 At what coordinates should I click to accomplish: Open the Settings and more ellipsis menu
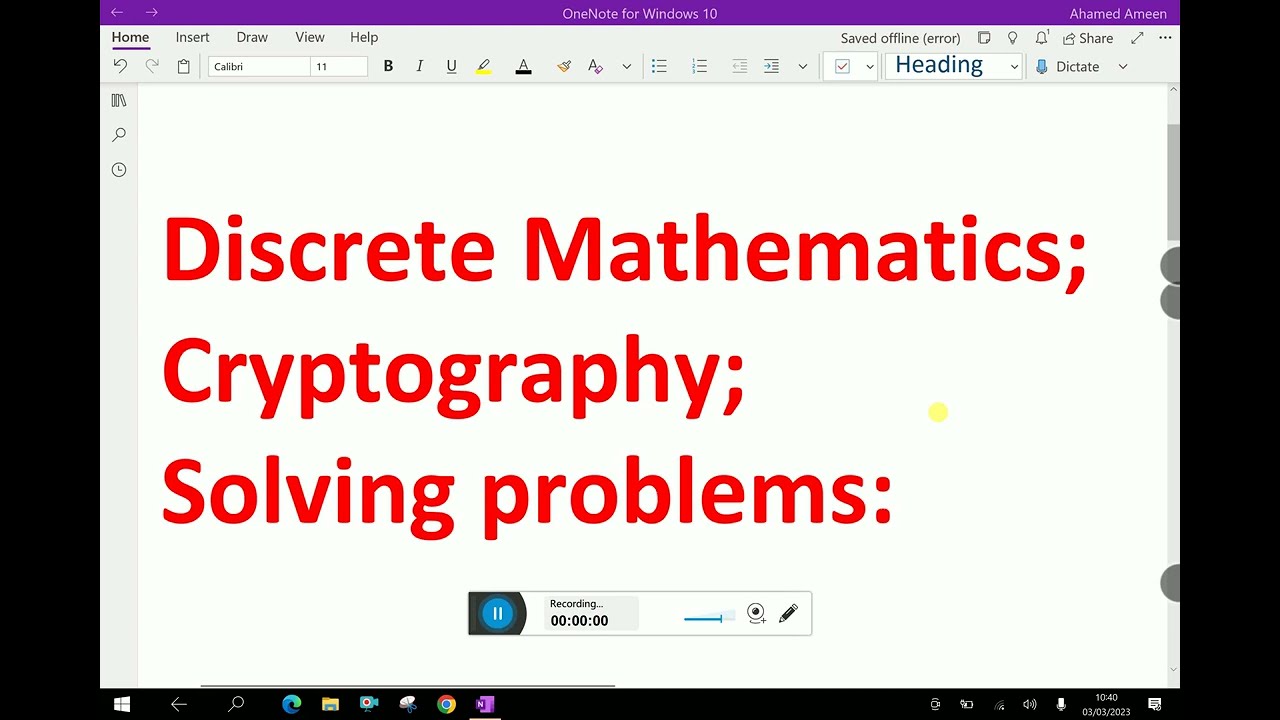tap(1165, 38)
